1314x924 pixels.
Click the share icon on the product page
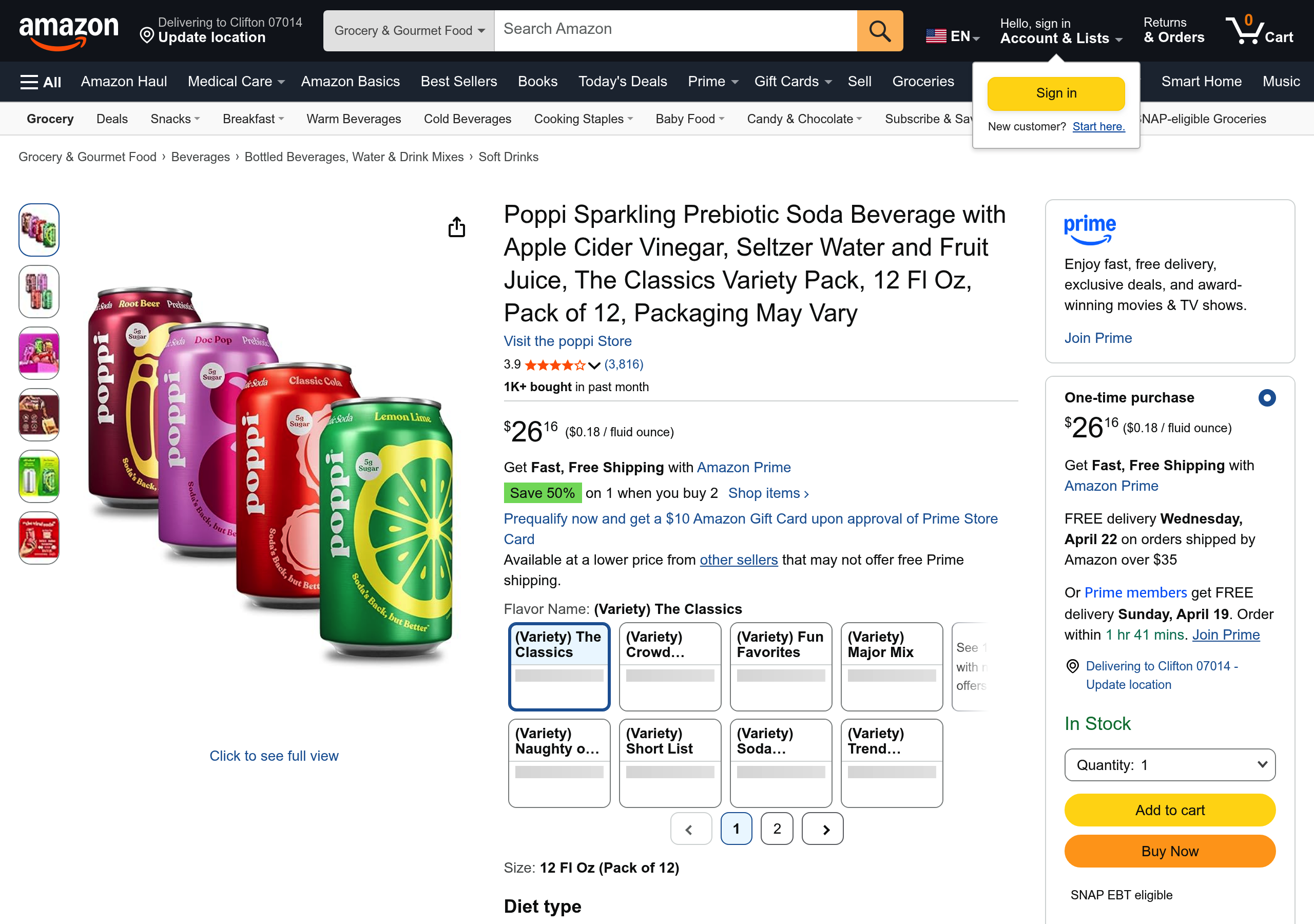456,227
